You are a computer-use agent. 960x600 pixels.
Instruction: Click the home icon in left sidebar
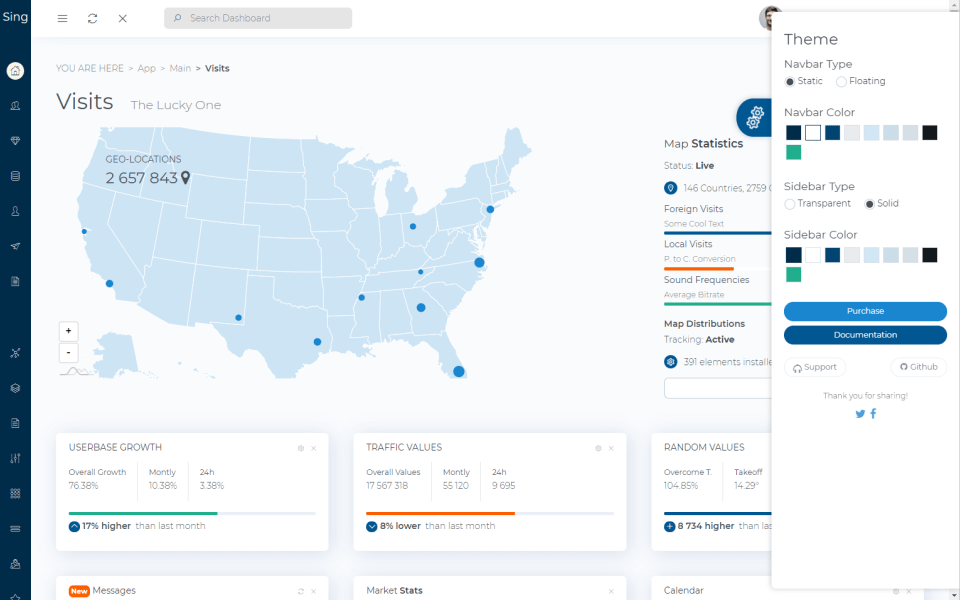pos(15,71)
